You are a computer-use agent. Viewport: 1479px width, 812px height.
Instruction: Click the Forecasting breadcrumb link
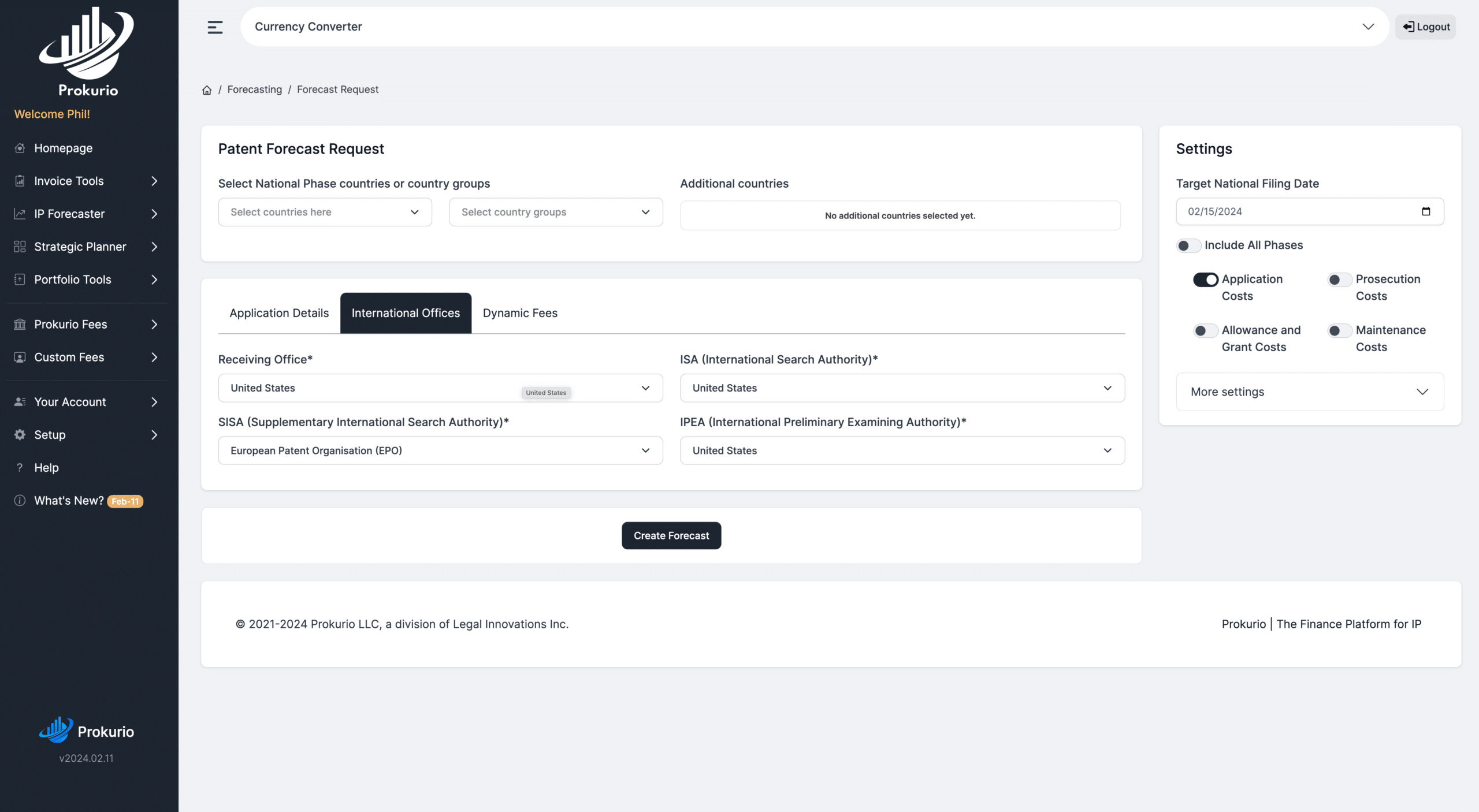point(255,90)
